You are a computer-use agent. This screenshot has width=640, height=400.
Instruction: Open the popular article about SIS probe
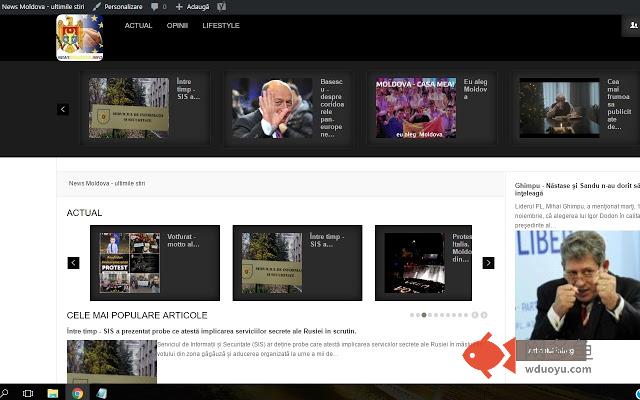pyautogui.click(x=211, y=331)
